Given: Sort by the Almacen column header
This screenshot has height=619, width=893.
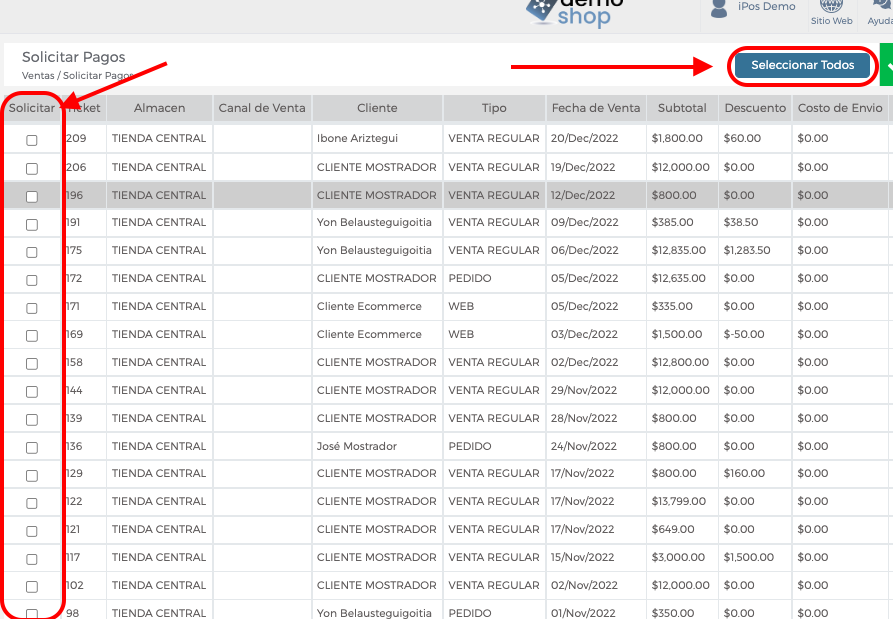Looking at the screenshot, I should [159, 108].
